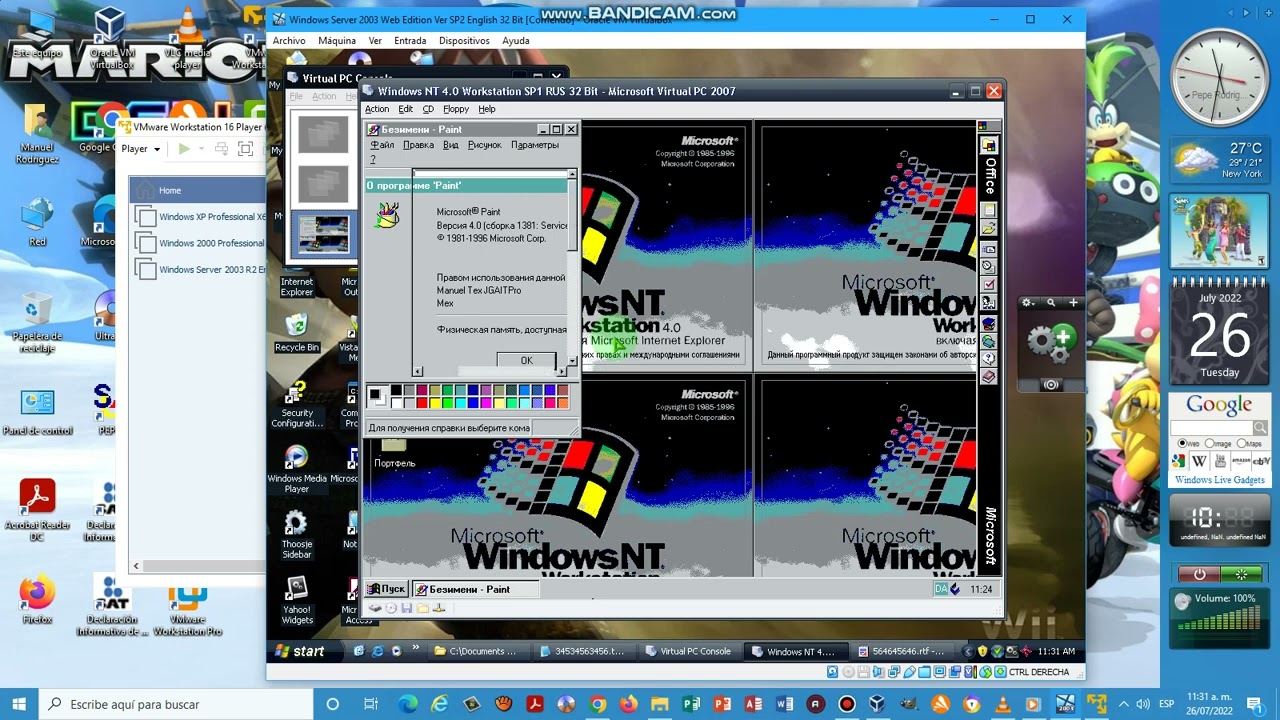1280x720 pixels.
Task: Click Cortana circle icon on taskbar
Action: coord(333,704)
